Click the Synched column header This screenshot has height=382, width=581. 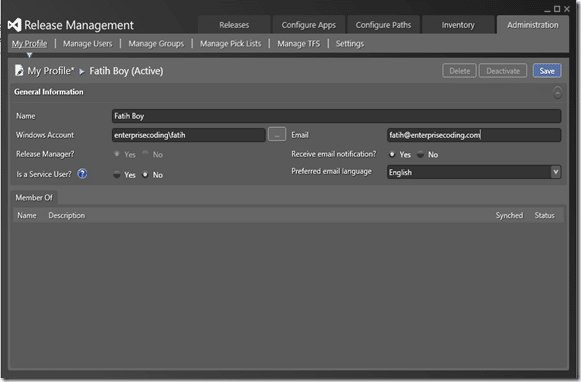click(509, 215)
